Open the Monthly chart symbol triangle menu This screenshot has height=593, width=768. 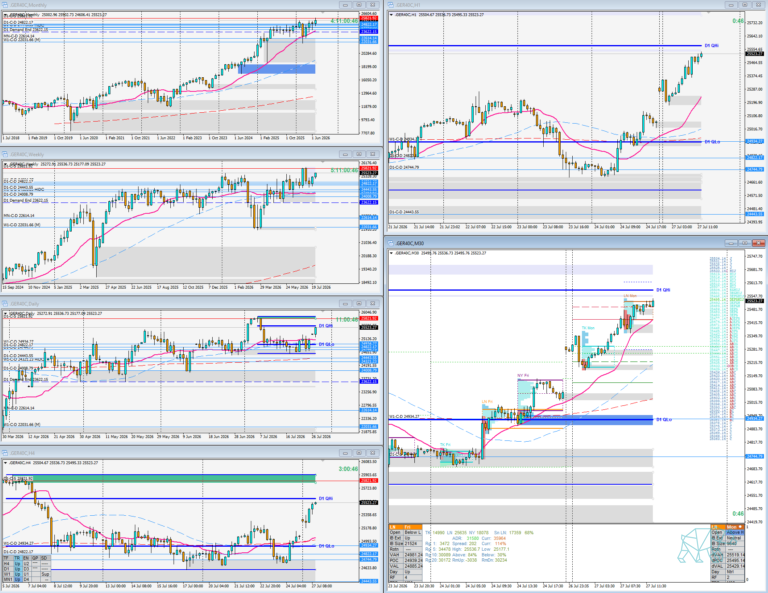[5, 15]
